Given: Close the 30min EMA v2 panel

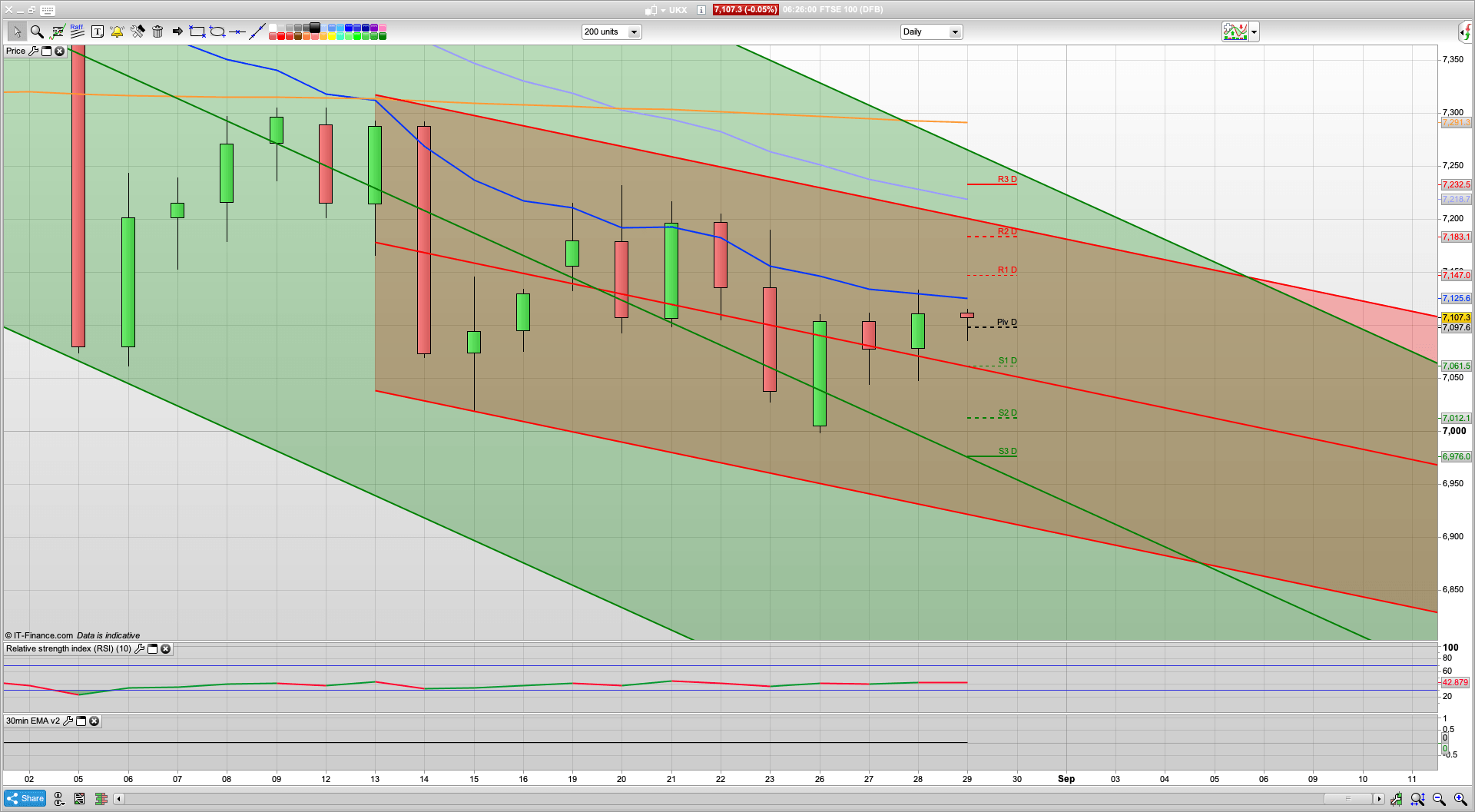Looking at the screenshot, I should coord(94,721).
